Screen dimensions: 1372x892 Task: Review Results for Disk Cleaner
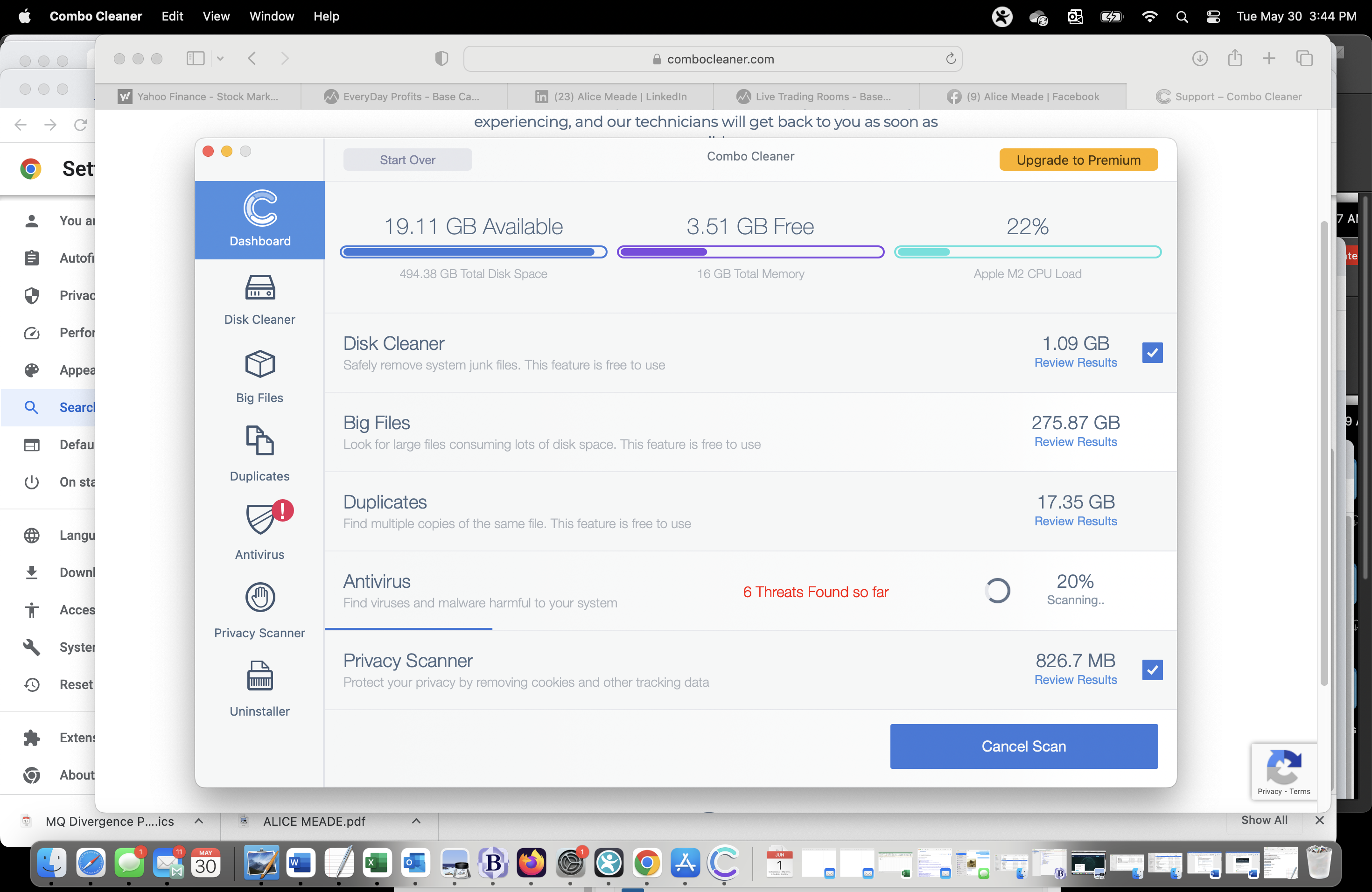1075,362
